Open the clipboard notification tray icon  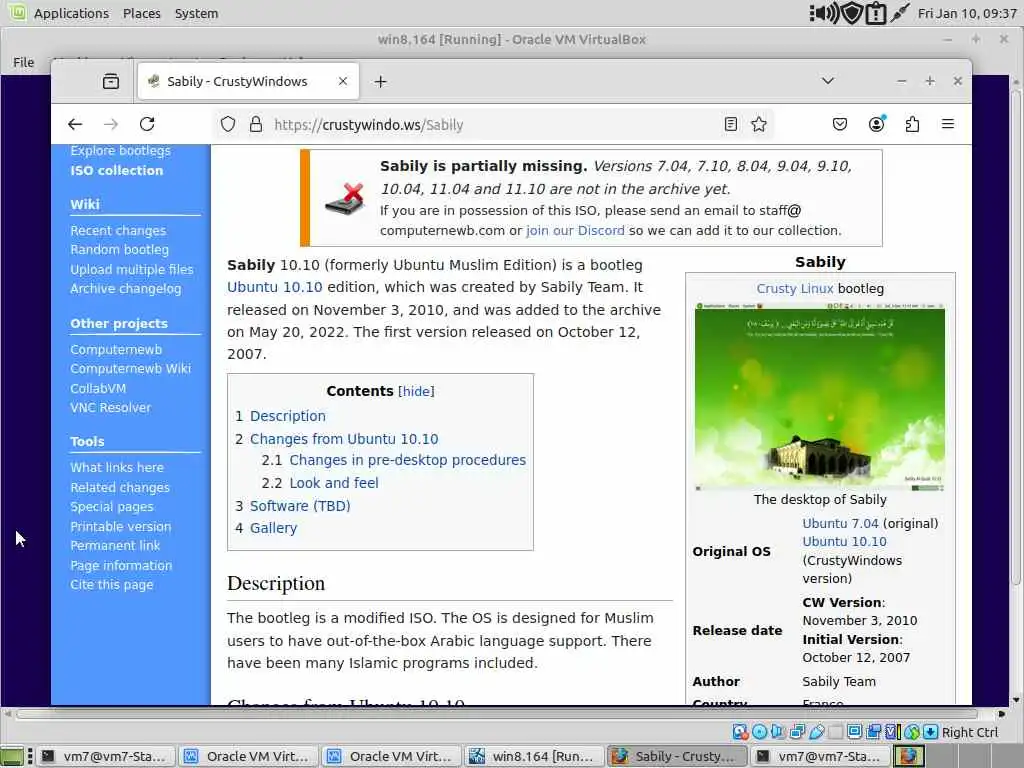(x=875, y=14)
